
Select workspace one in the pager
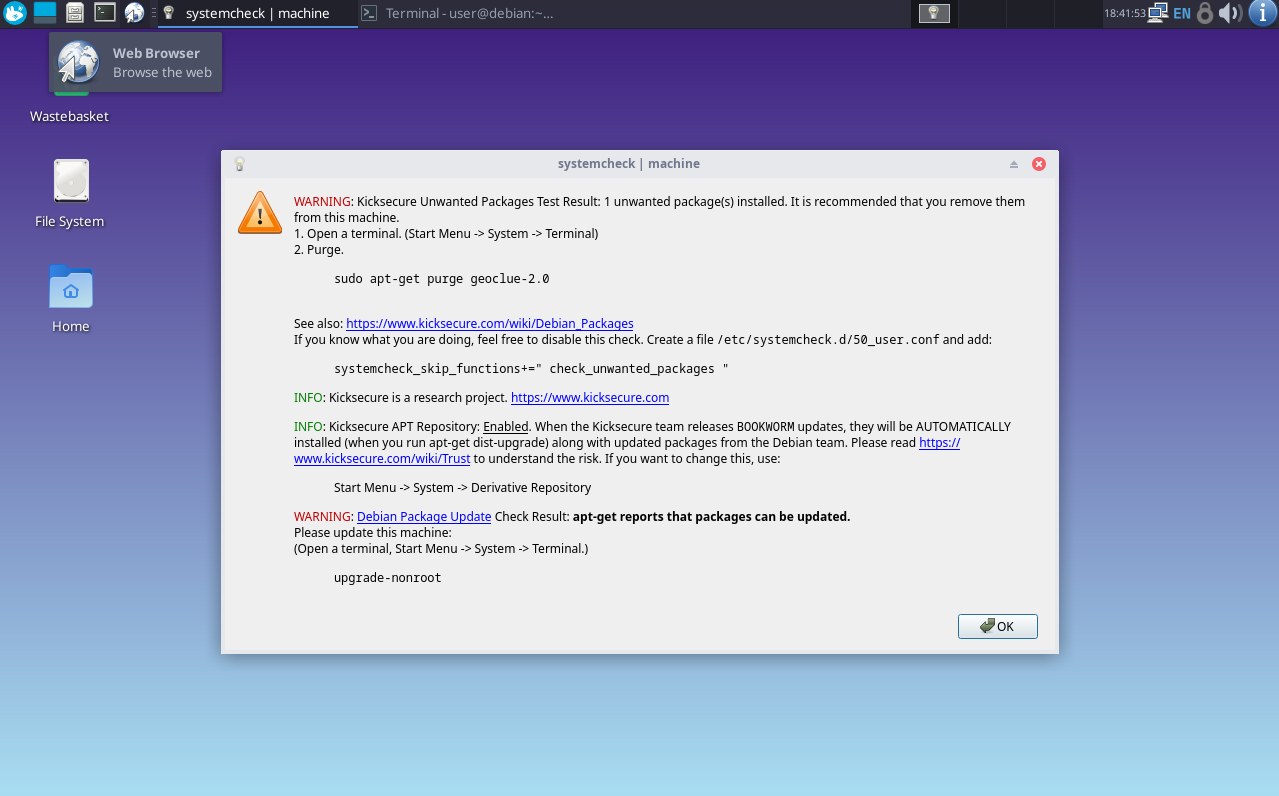934,13
